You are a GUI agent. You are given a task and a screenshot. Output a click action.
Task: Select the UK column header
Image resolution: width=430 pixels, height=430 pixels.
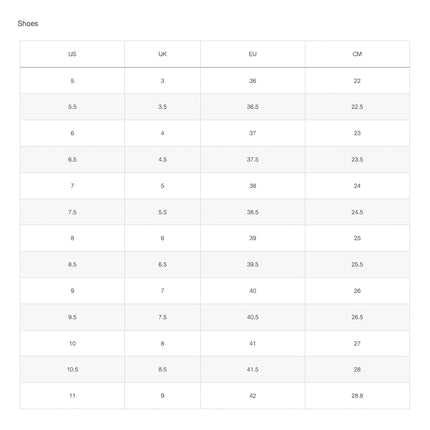point(162,54)
